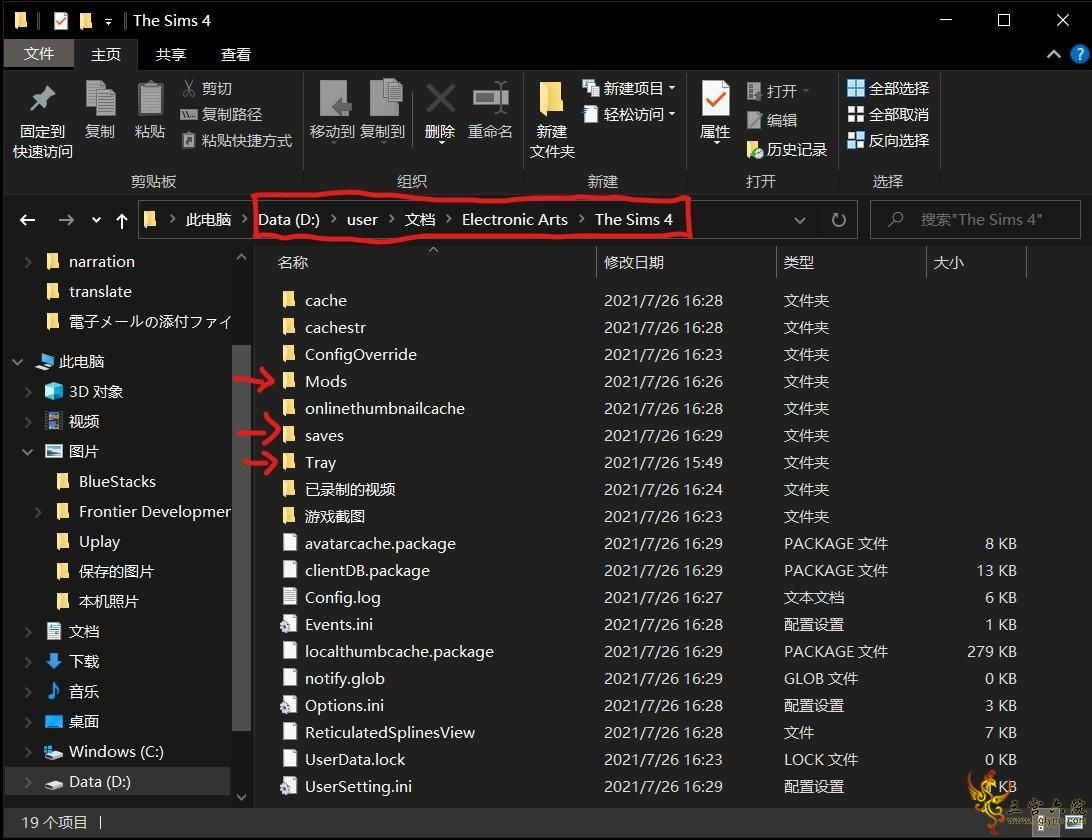
Task: Create a New folder (新建文件夹)
Action: [x=552, y=120]
